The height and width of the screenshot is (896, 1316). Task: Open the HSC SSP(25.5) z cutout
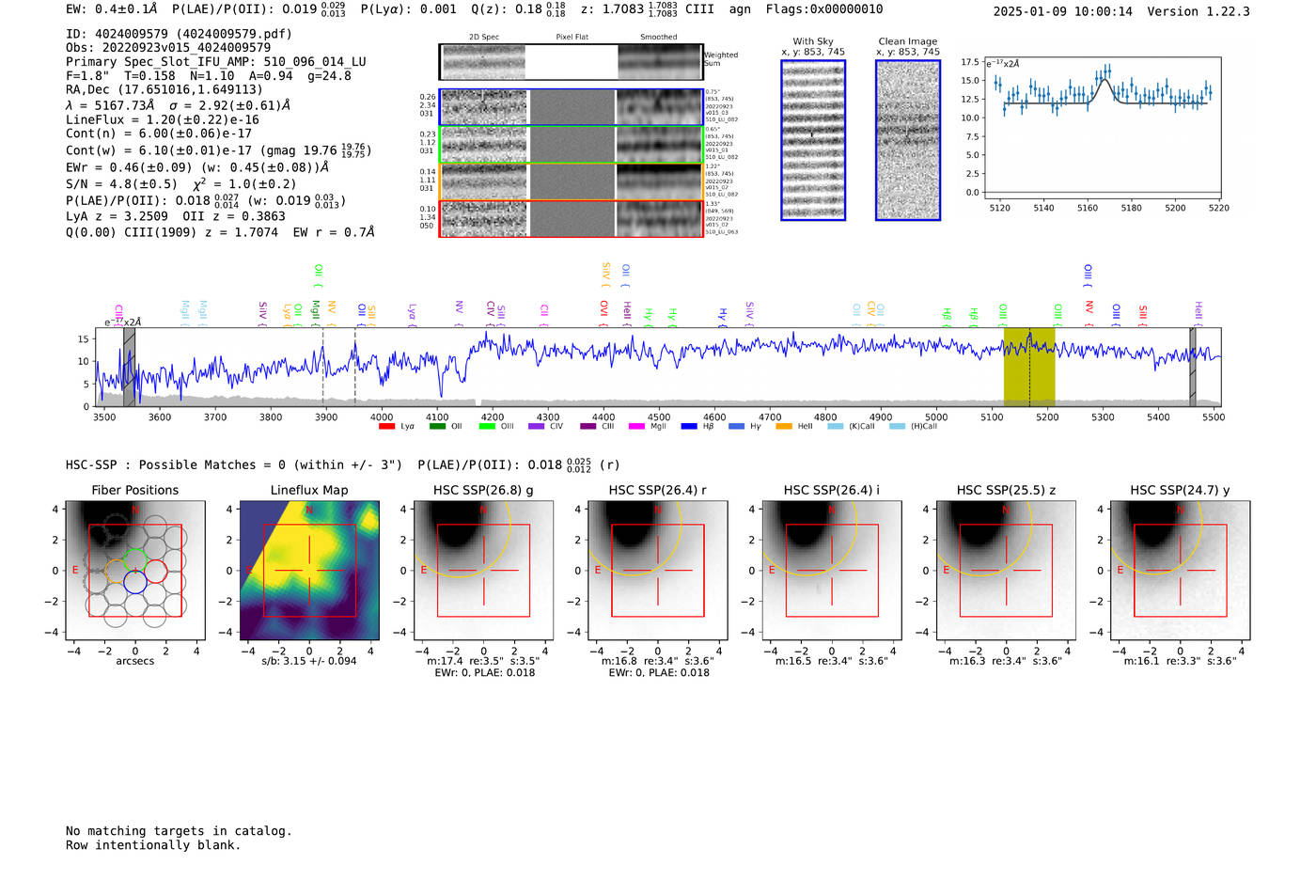1006,571
